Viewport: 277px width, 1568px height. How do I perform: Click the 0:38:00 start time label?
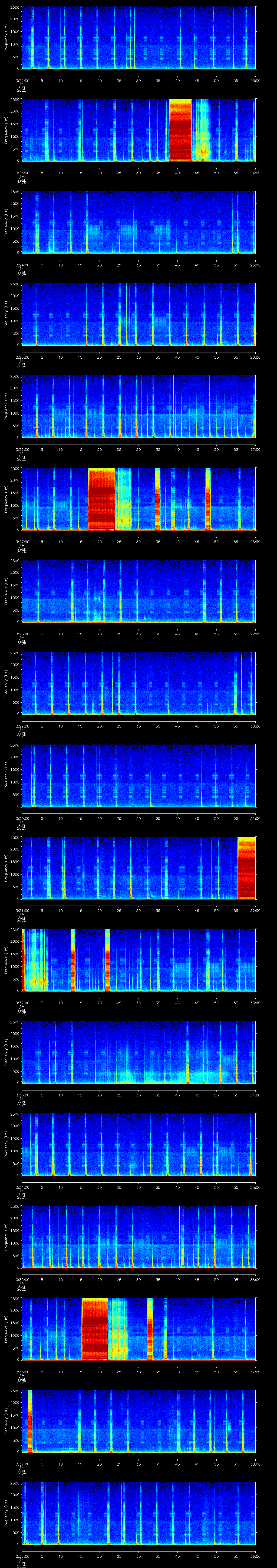pos(22,1556)
